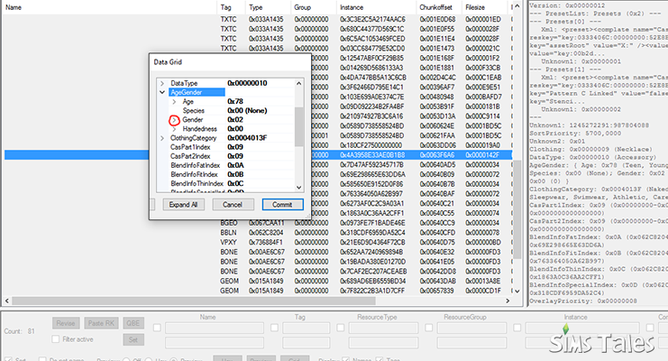Click the Age value 0x78
Screen dimensions: 668x361
coord(235,101)
